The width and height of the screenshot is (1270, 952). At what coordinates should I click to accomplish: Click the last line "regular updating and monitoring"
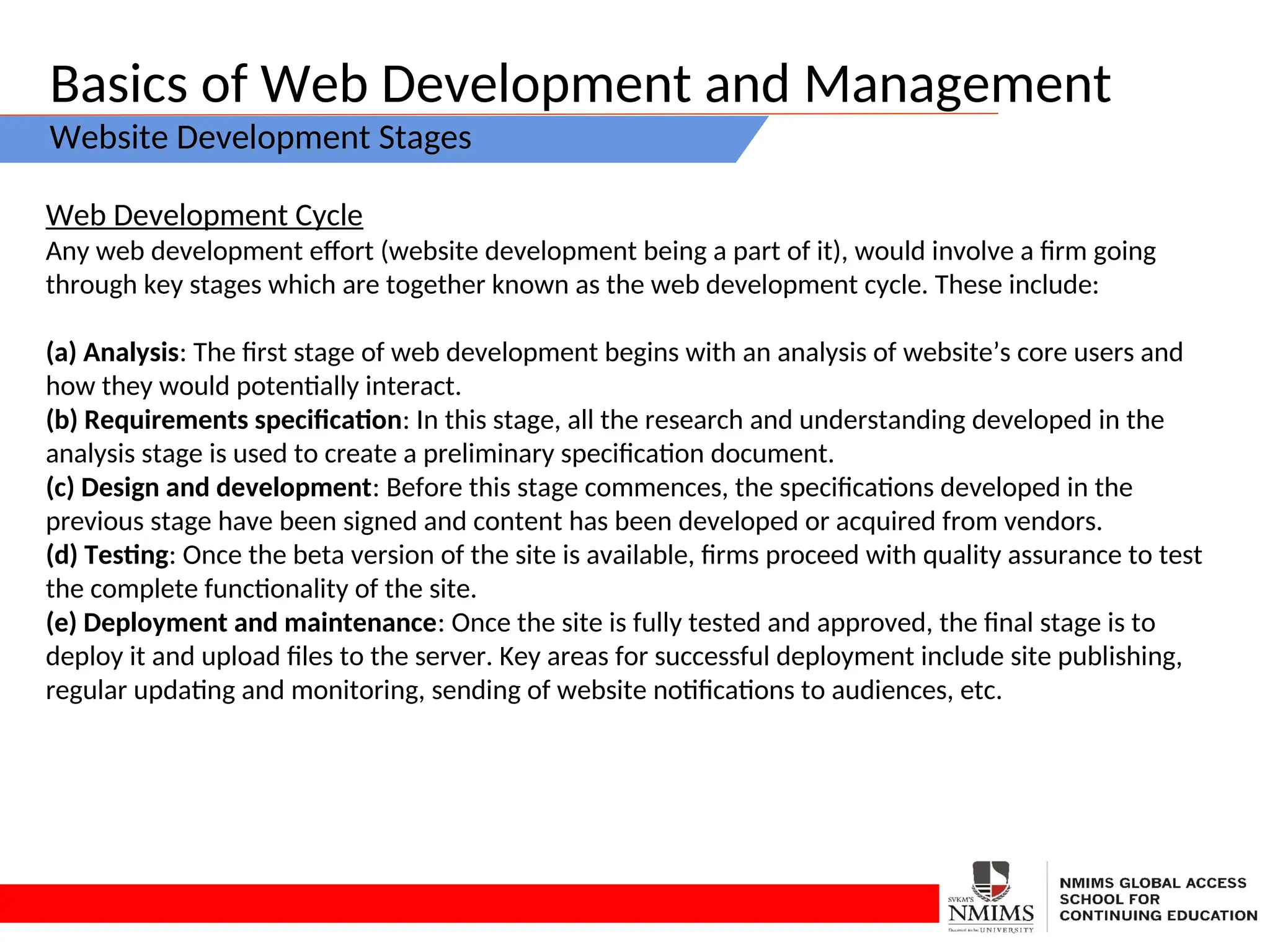[524, 690]
